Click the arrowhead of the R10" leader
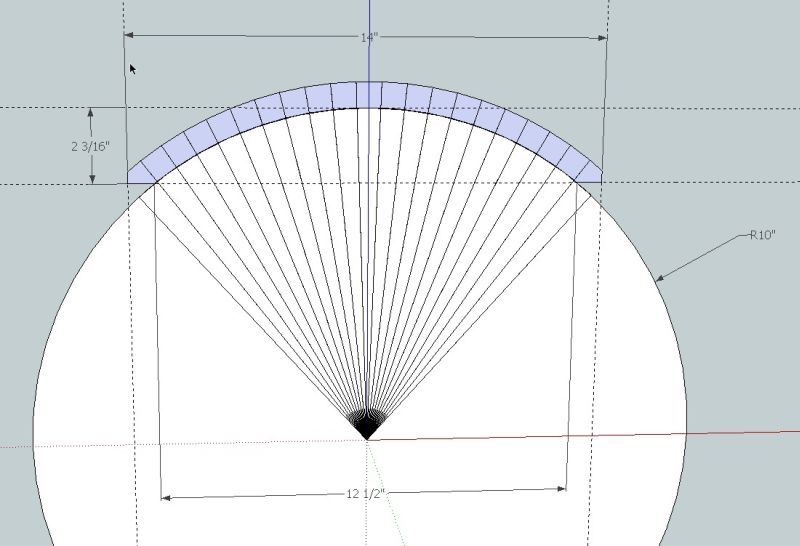Image resolution: width=800 pixels, height=546 pixels. pyautogui.click(x=660, y=278)
